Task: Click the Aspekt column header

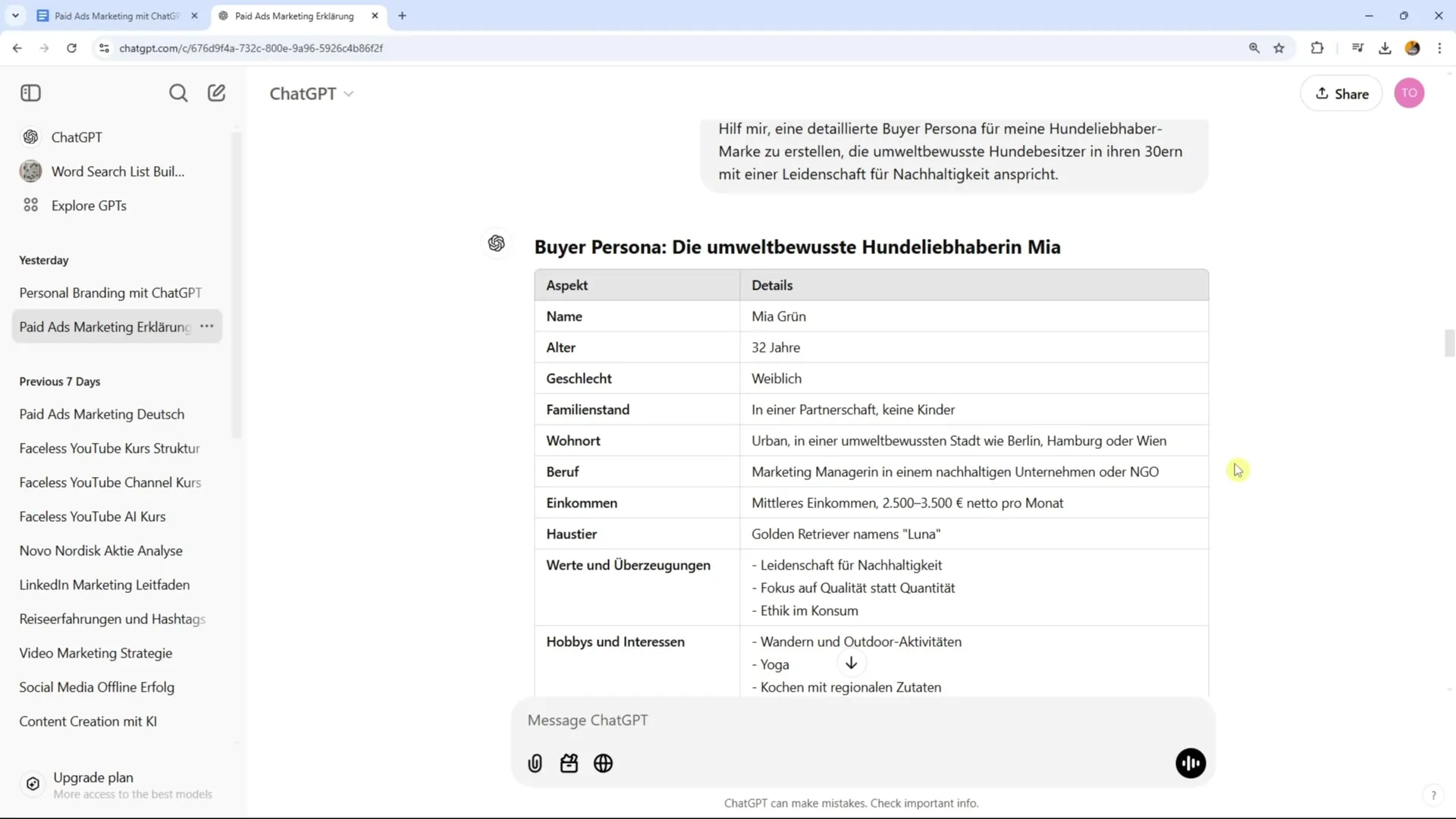Action: [x=637, y=285]
